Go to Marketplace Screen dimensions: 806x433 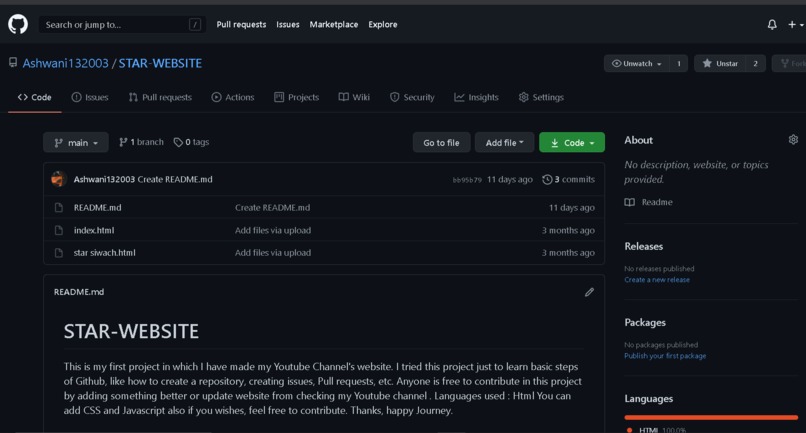coord(334,24)
